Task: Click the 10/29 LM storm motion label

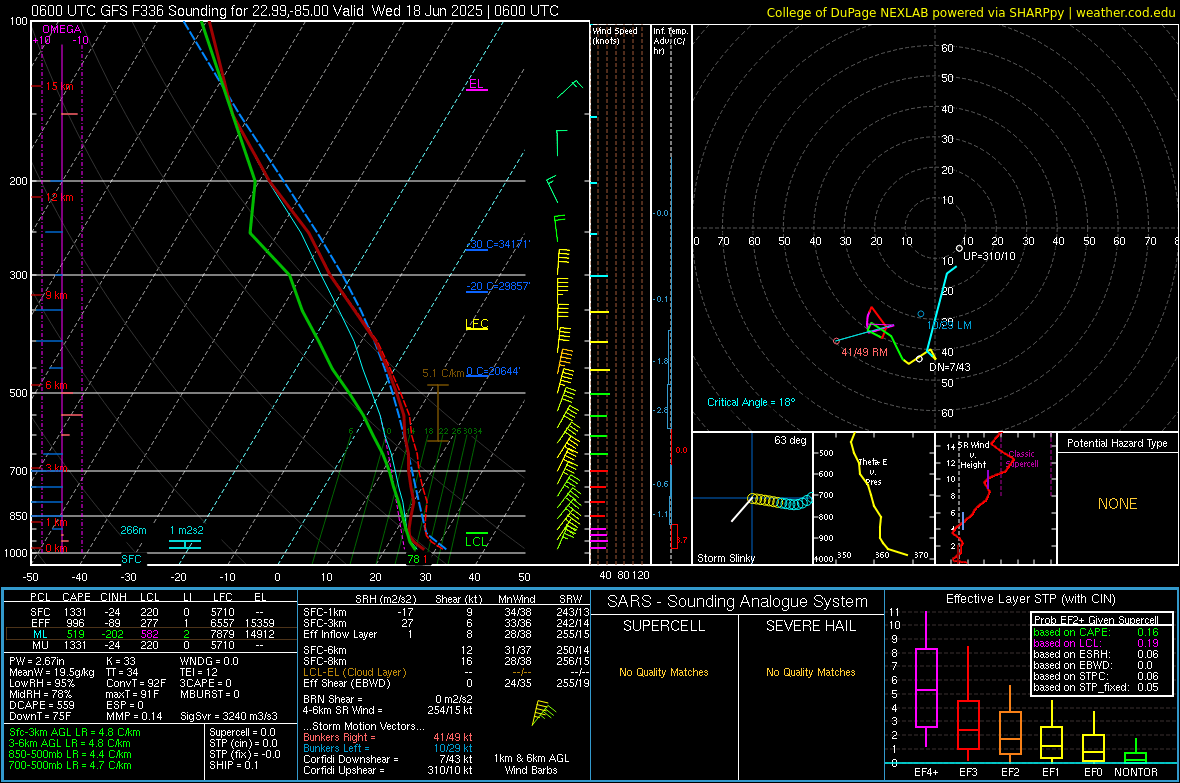Action: pyautogui.click(x=949, y=325)
